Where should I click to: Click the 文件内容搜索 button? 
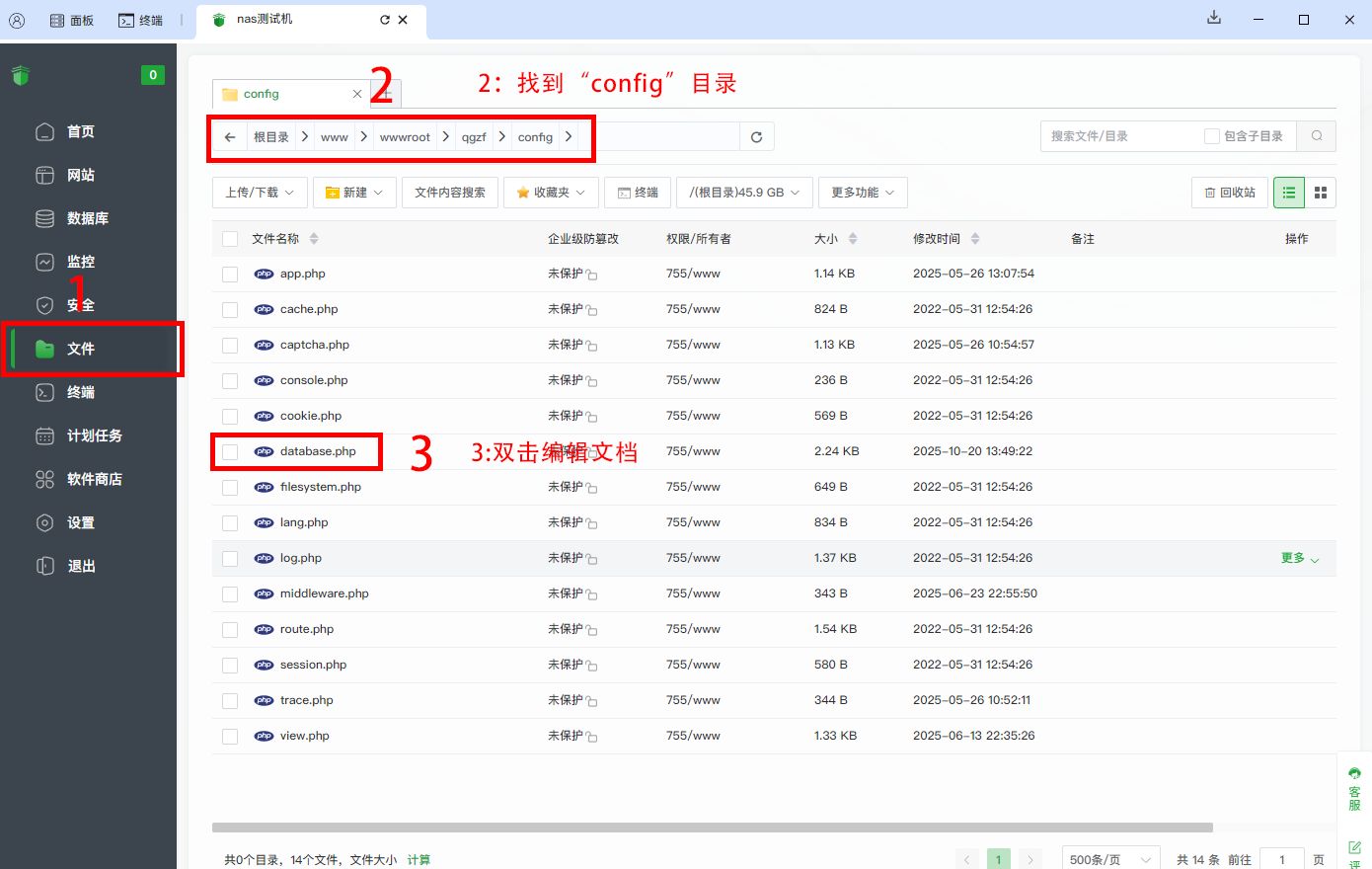449,193
